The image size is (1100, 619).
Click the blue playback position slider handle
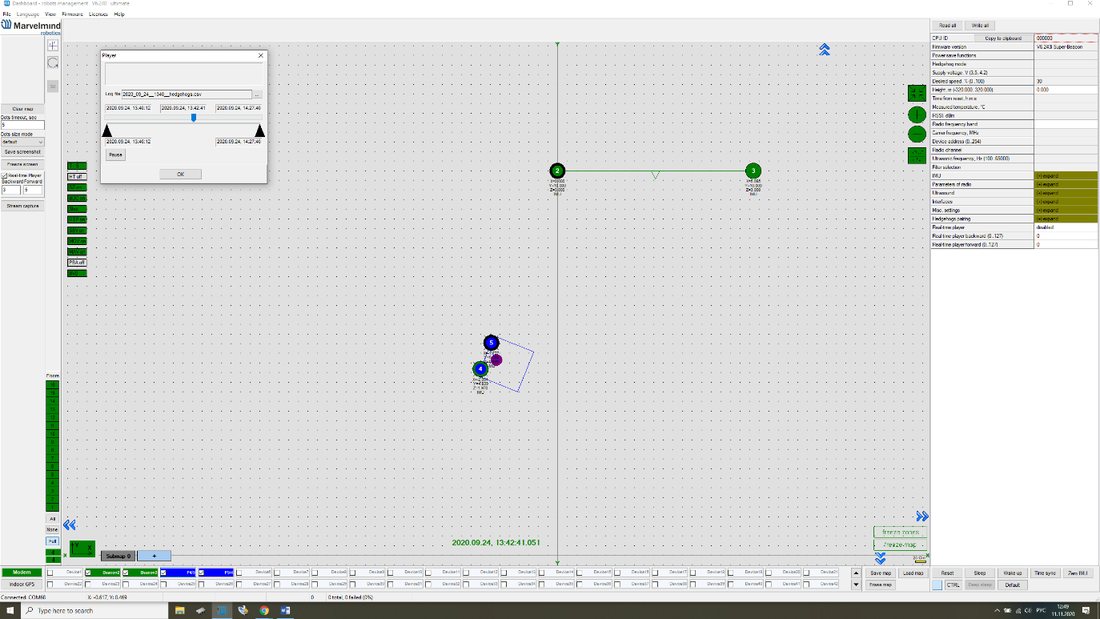pos(194,118)
